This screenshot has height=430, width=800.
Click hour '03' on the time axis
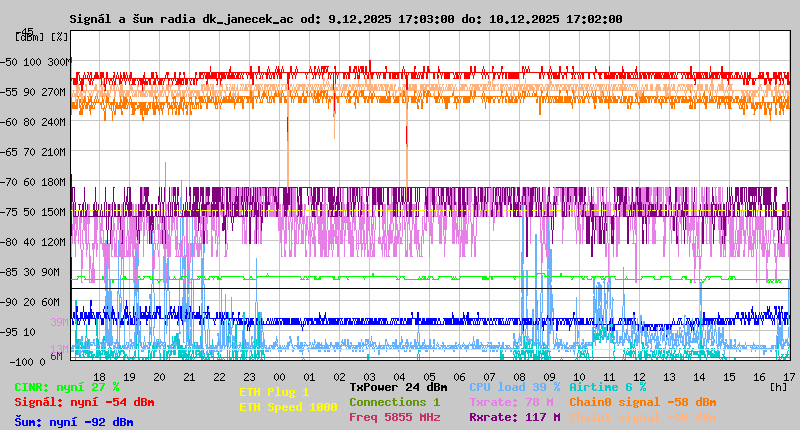(369, 377)
